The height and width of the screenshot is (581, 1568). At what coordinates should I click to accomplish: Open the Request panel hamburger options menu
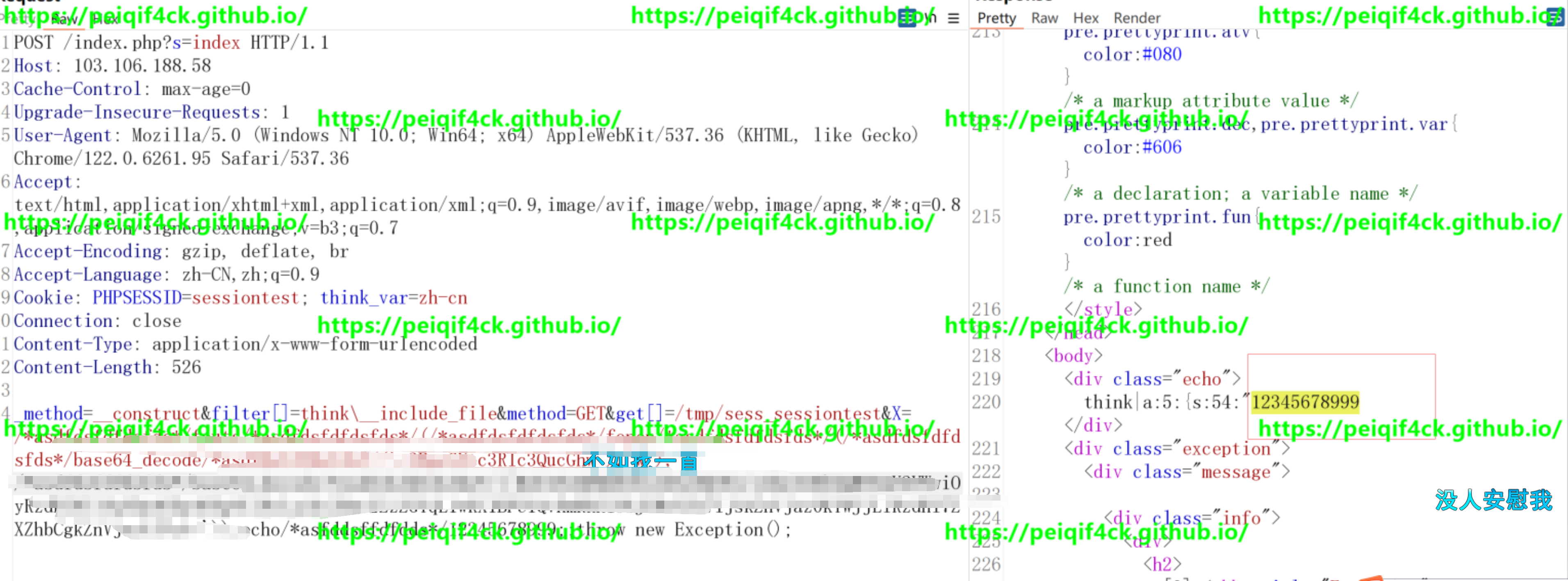tap(953, 18)
